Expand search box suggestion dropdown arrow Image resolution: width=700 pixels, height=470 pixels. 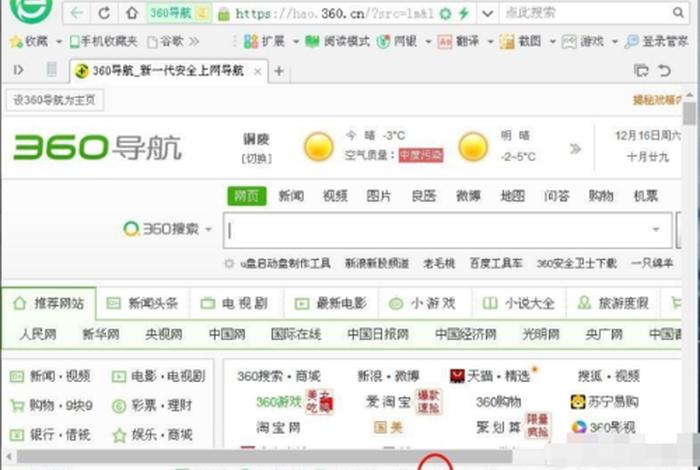pyautogui.click(x=656, y=229)
